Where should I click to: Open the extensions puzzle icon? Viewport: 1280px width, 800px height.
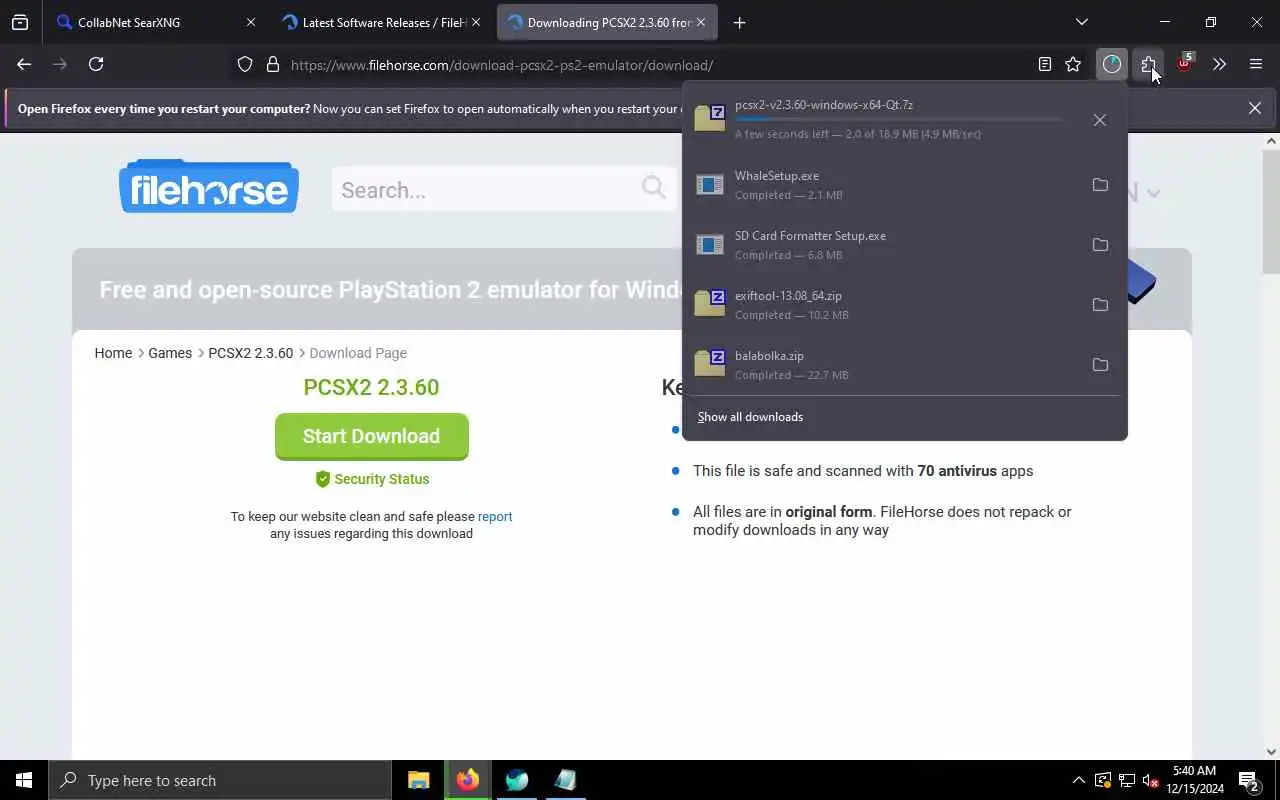[1148, 64]
